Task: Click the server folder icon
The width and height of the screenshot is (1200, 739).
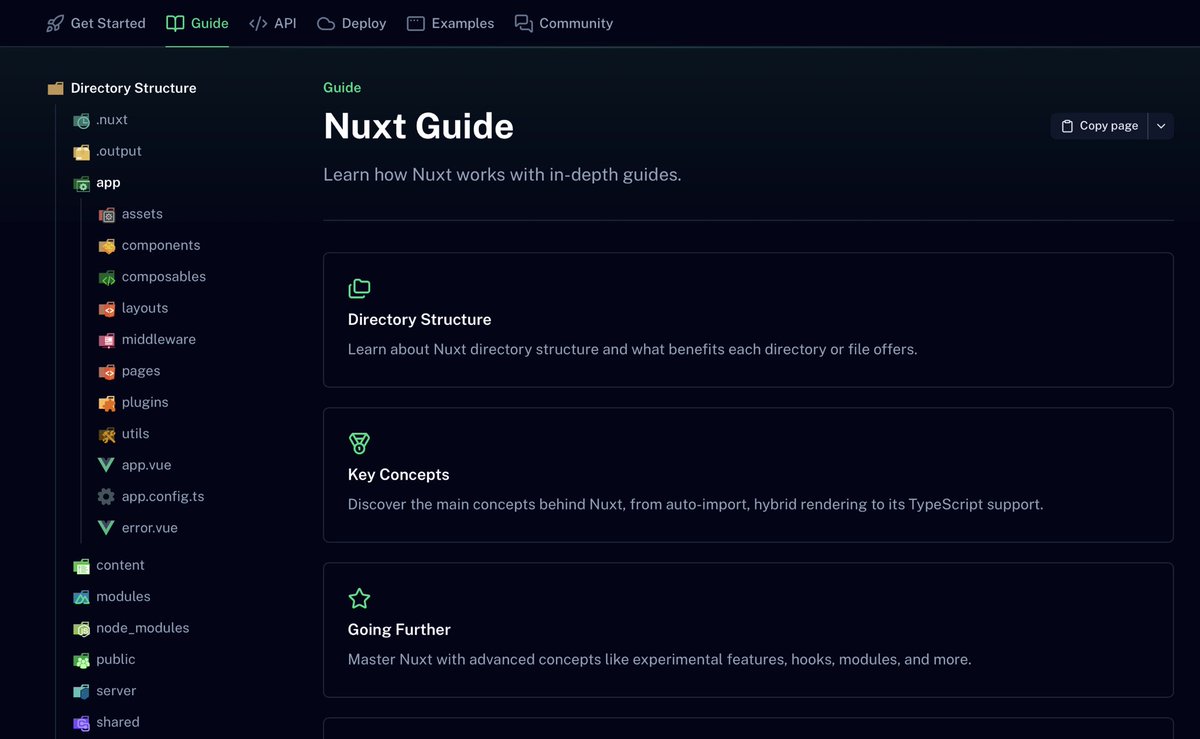Action: click(82, 691)
